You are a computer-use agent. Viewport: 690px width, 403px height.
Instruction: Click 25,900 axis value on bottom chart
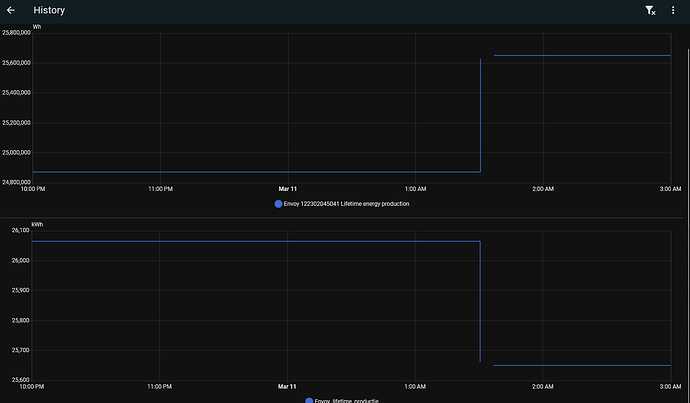click(21, 290)
